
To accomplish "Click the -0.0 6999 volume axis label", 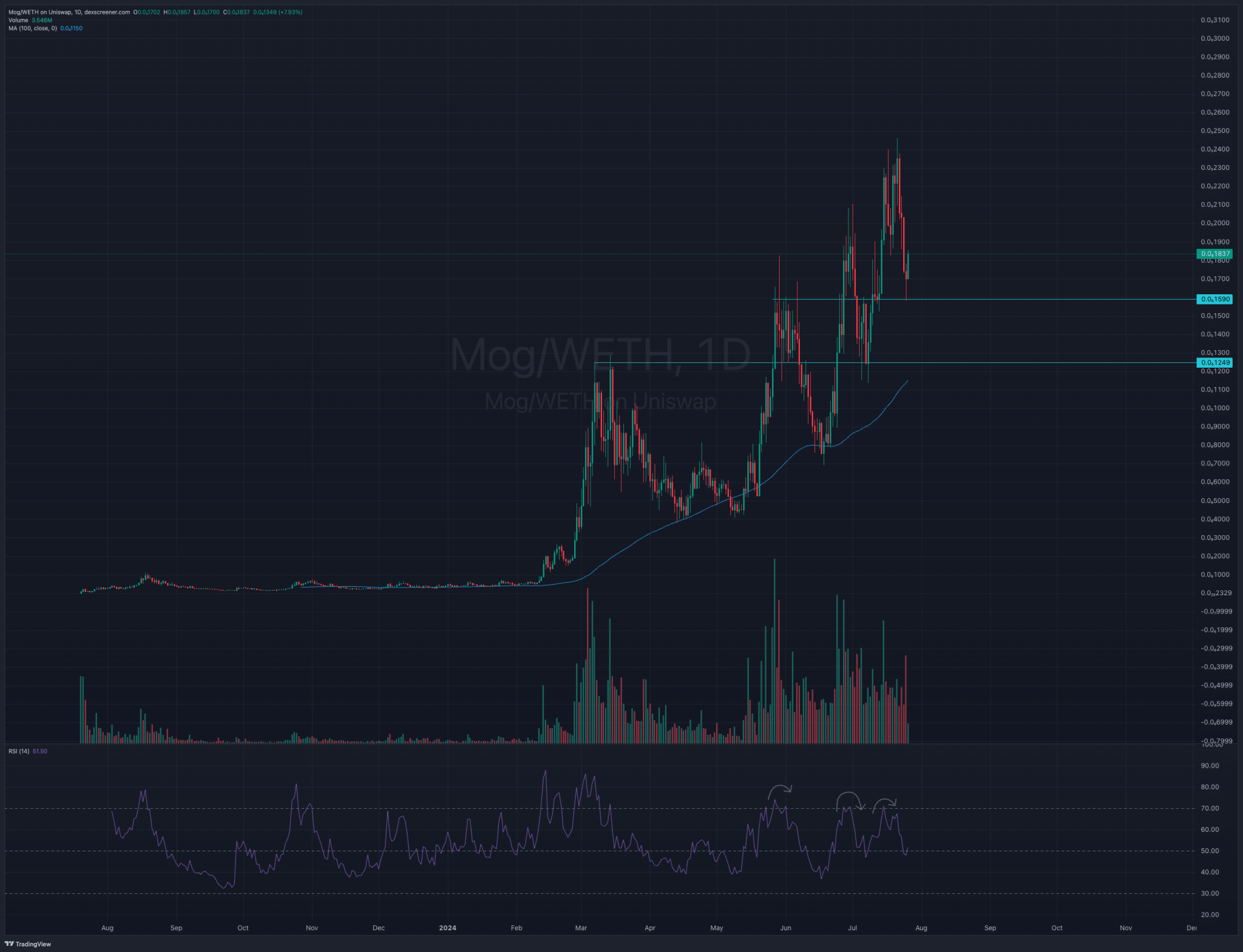I will pos(1216,722).
